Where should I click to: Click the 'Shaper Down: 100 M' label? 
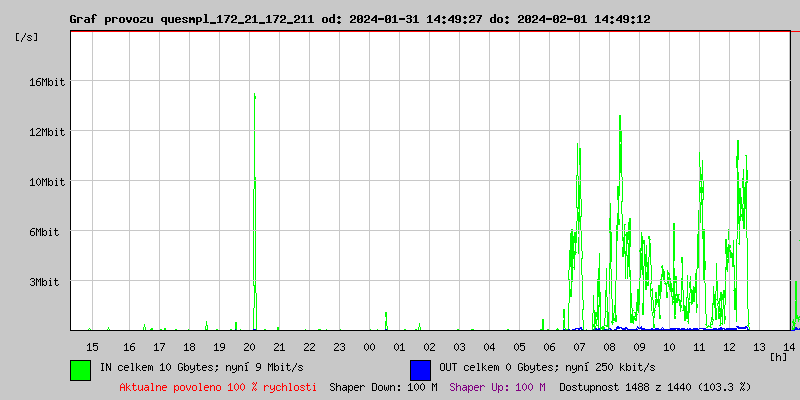coord(383,387)
